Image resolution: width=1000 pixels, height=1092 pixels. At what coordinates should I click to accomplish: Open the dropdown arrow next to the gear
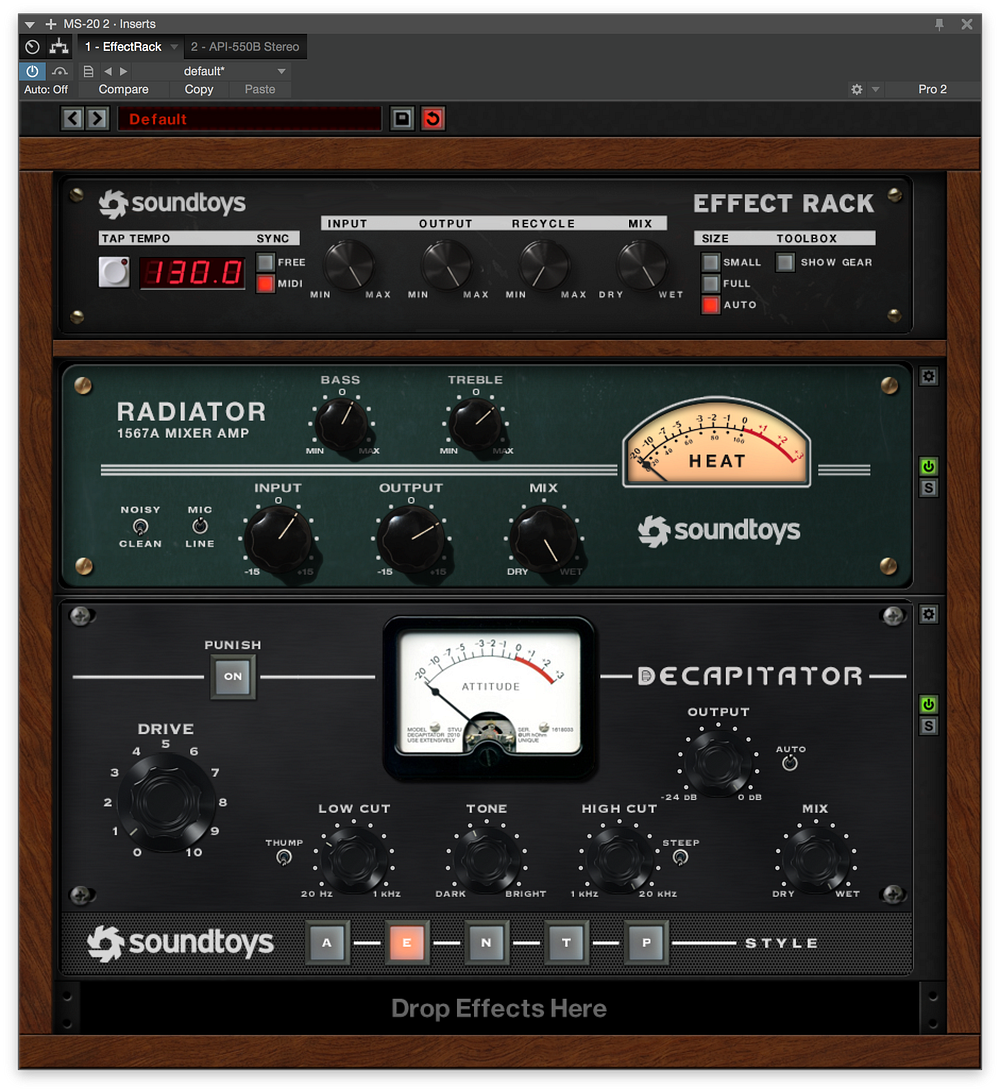876,89
